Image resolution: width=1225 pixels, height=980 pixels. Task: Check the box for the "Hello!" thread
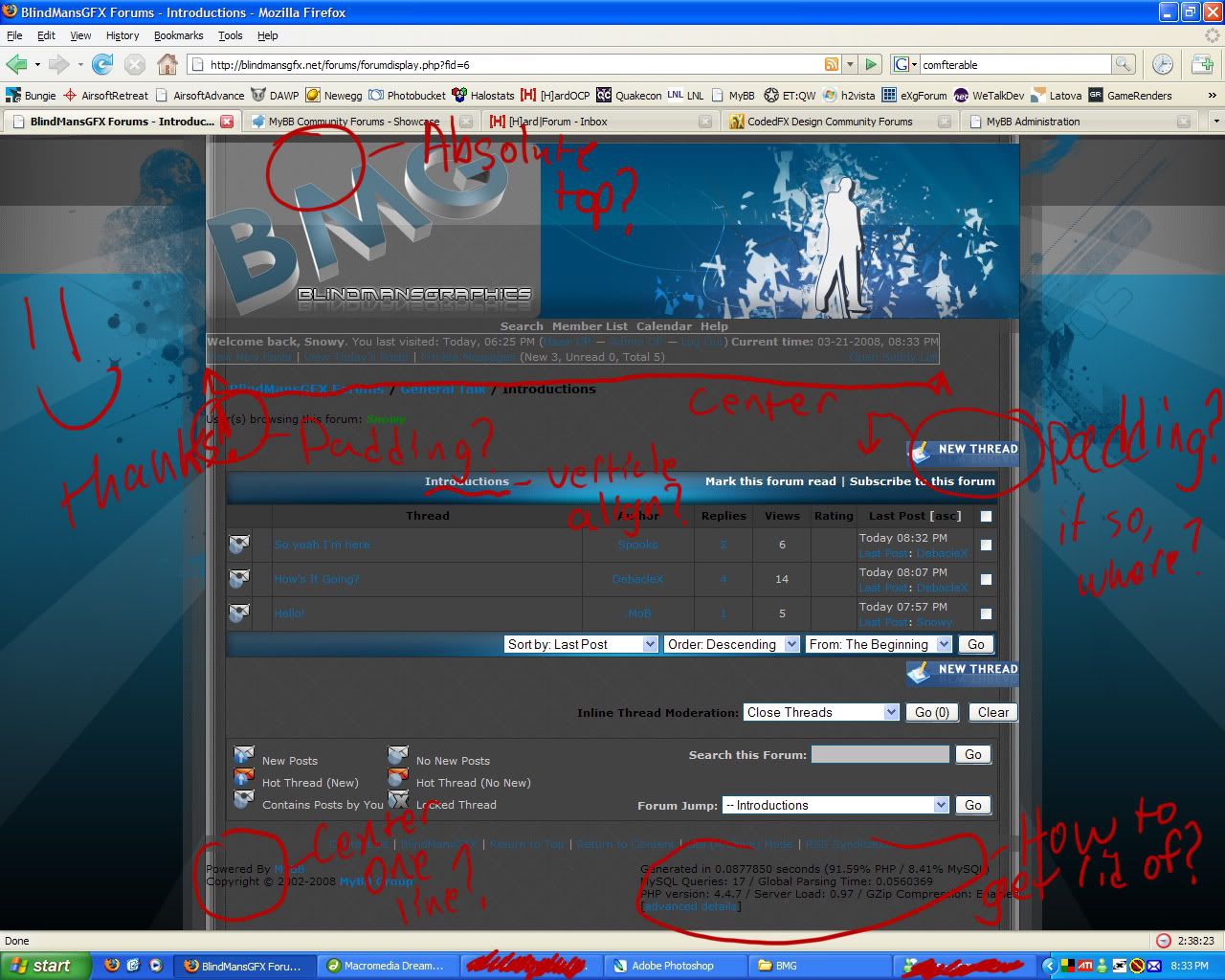pos(986,613)
